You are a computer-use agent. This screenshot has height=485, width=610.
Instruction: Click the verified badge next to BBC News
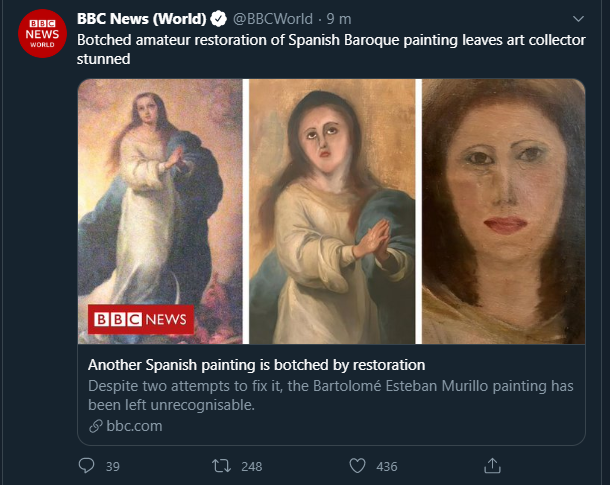point(217,19)
